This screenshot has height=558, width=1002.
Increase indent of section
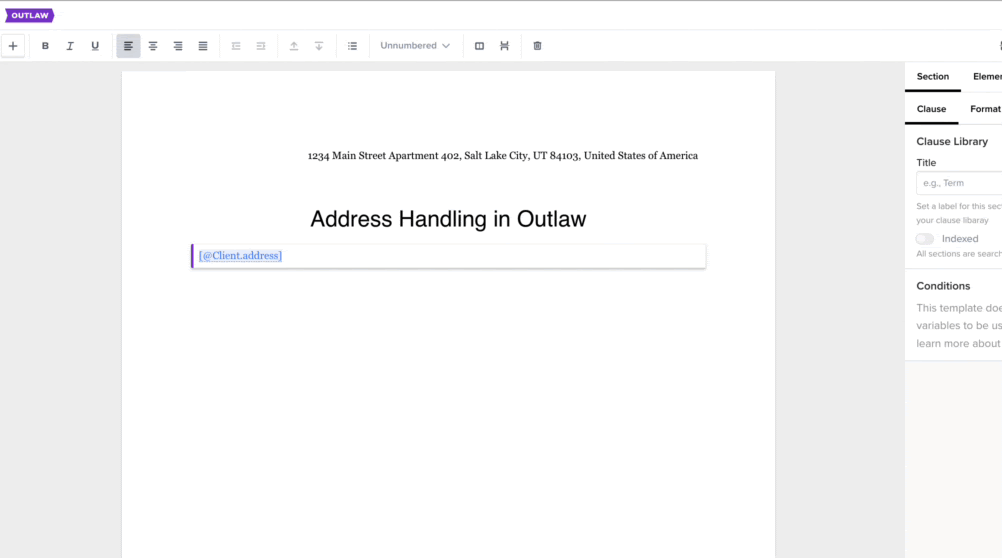click(x=261, y=46)
